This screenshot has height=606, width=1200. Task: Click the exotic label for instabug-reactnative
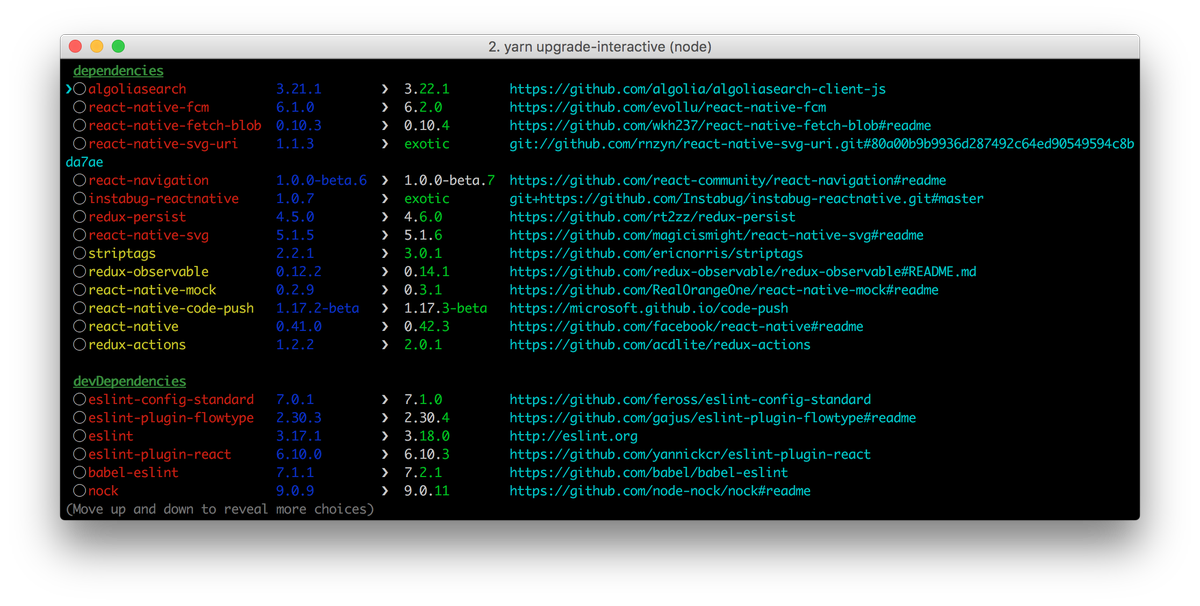(x=427, y=199)
